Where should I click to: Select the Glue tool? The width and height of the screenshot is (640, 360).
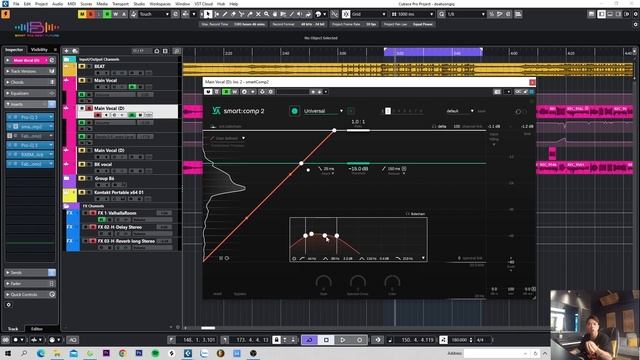[250, 14]
